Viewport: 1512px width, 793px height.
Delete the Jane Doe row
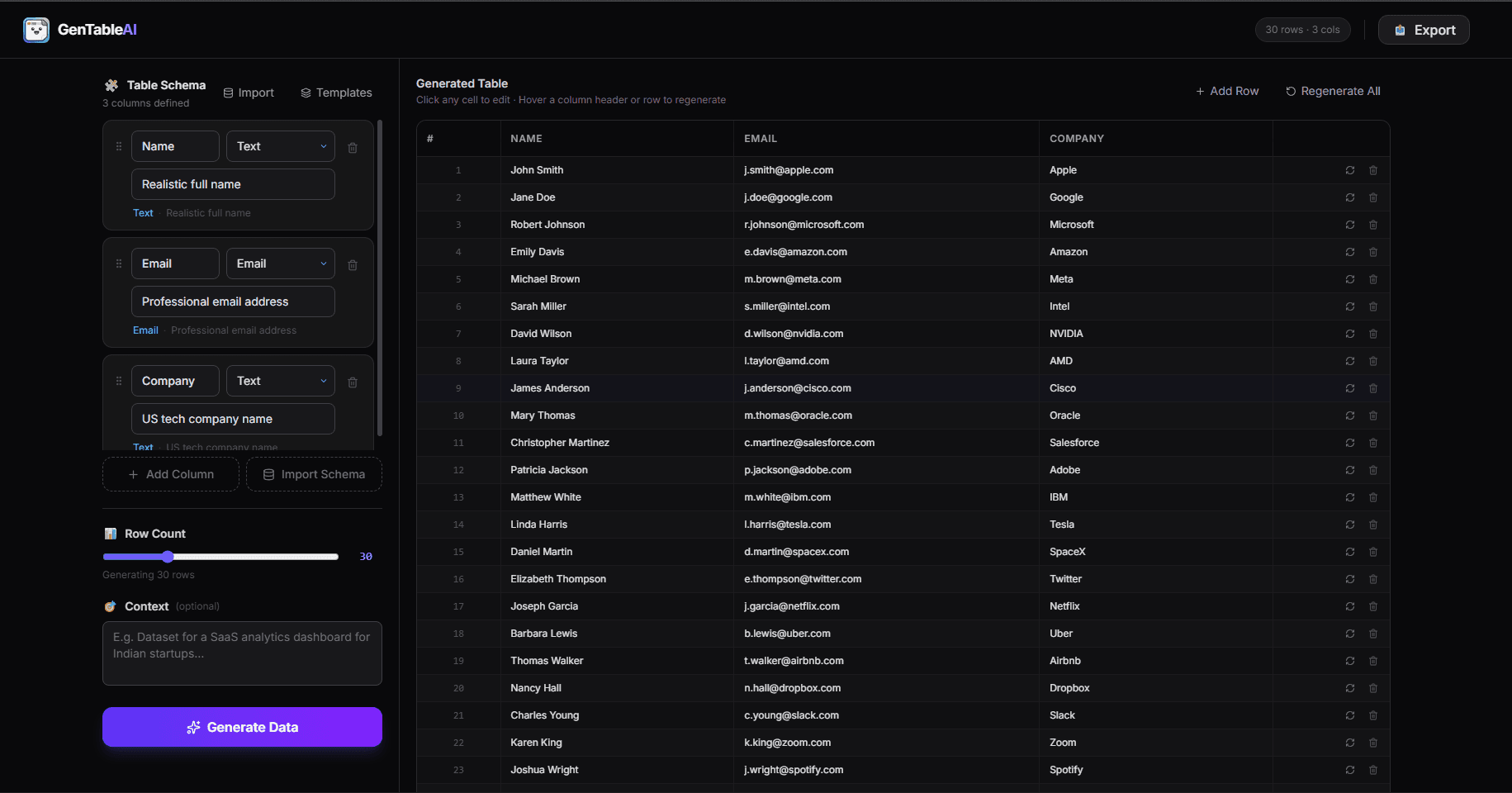[x=1373, y=197]
